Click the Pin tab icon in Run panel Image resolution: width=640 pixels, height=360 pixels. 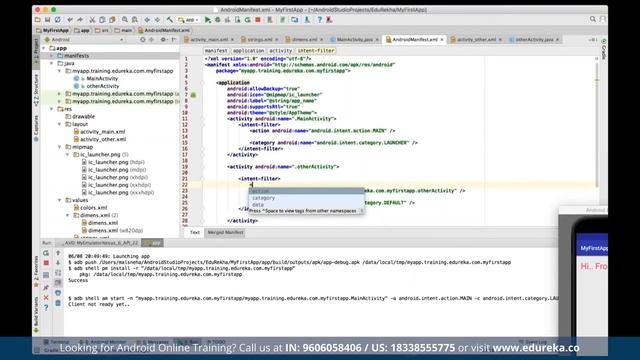tap(46, 288)
